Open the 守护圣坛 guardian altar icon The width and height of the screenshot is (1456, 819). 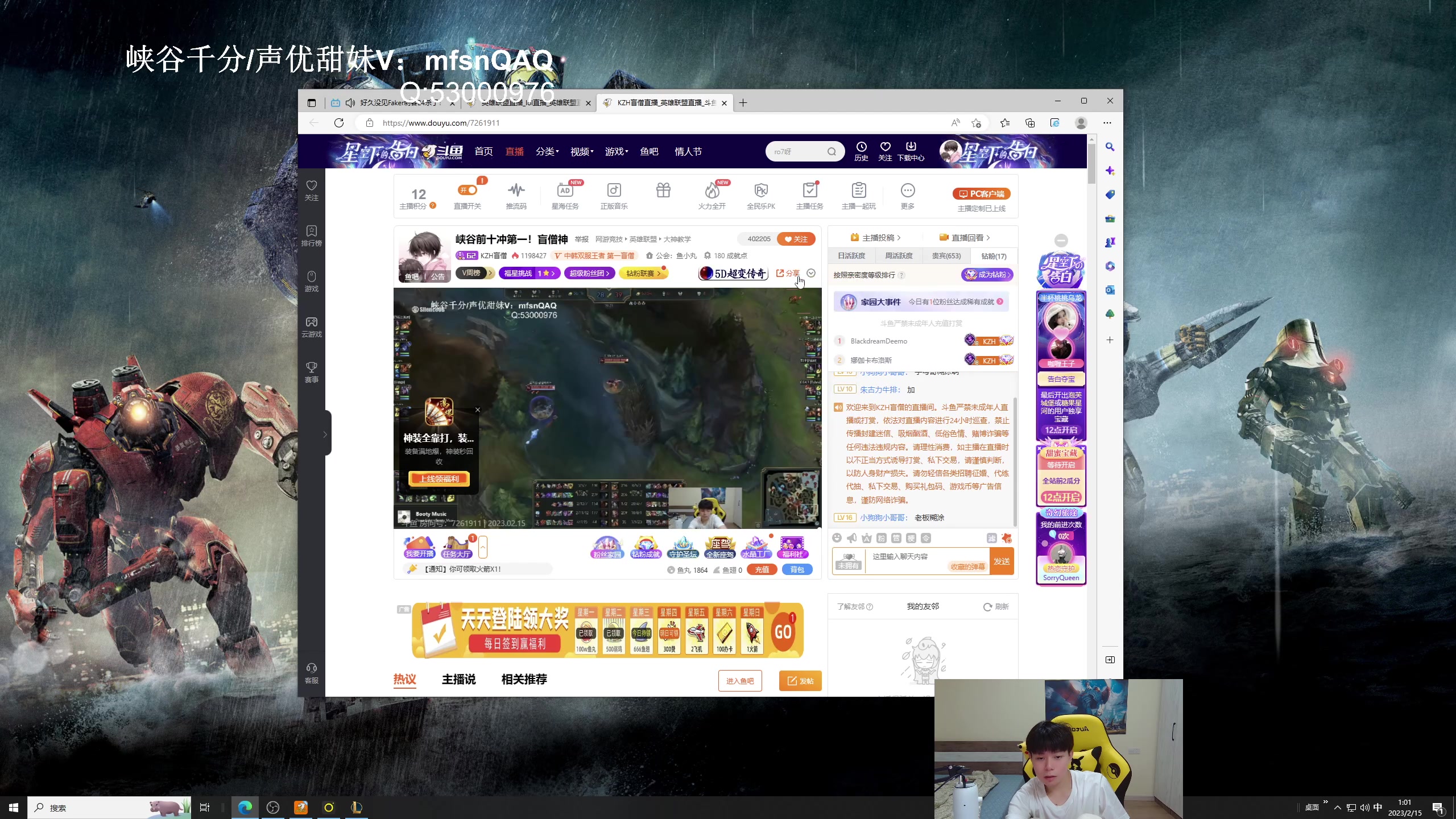coord(682,547)
